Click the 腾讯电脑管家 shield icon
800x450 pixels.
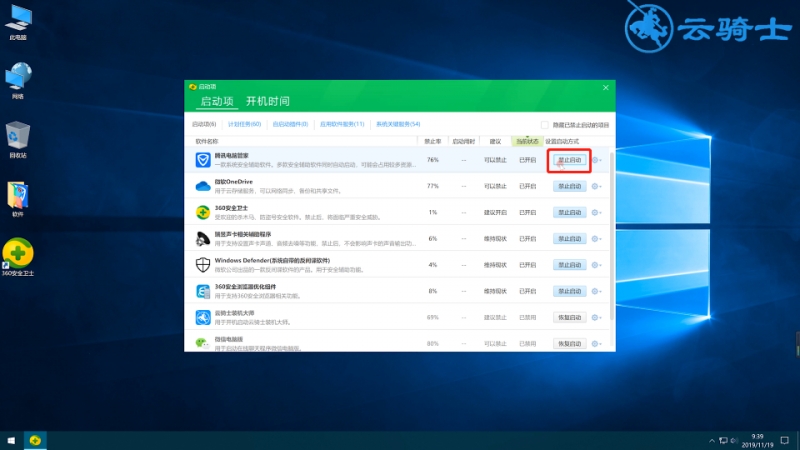203,160
